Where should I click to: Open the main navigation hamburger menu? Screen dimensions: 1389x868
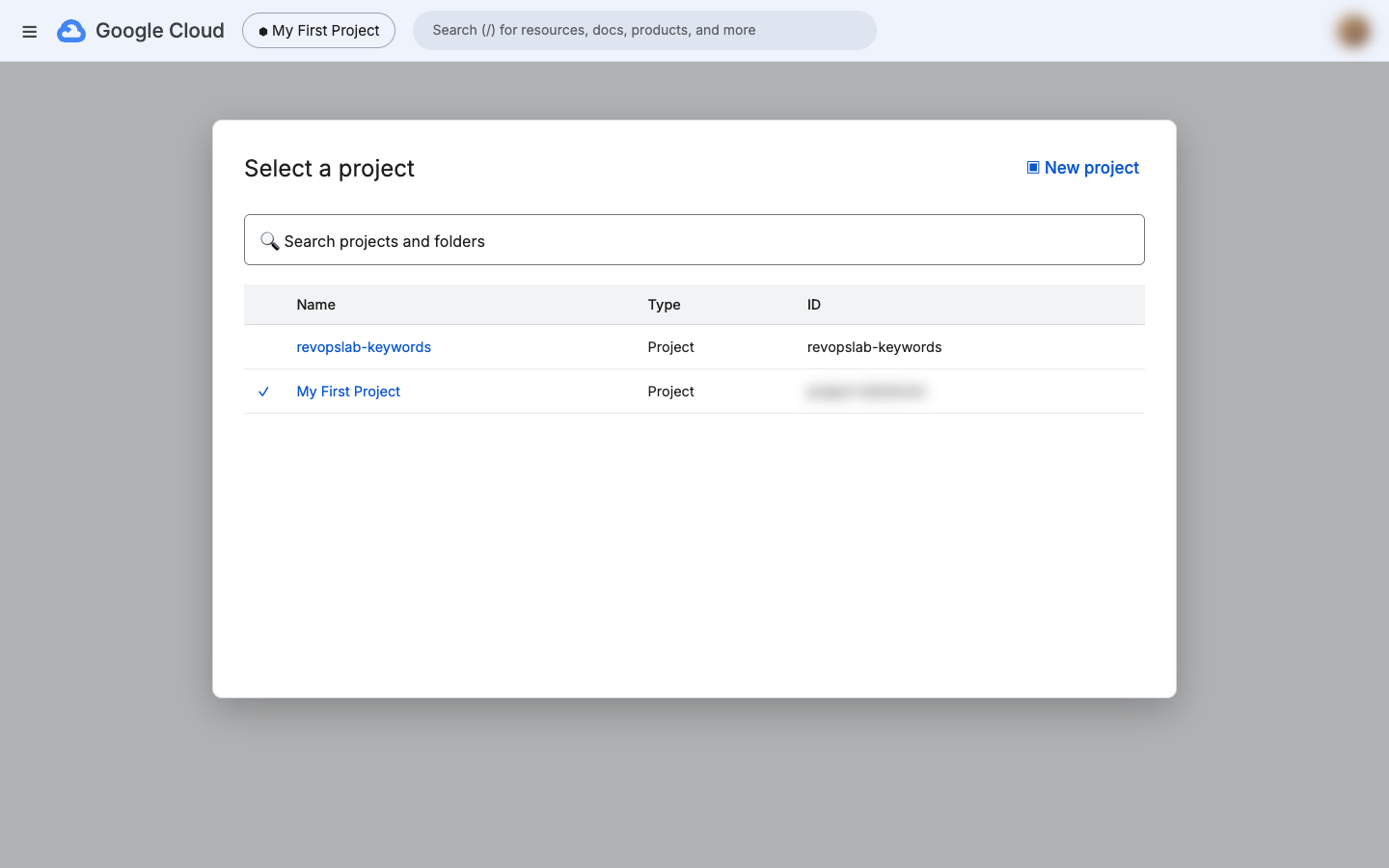point(30,32)
